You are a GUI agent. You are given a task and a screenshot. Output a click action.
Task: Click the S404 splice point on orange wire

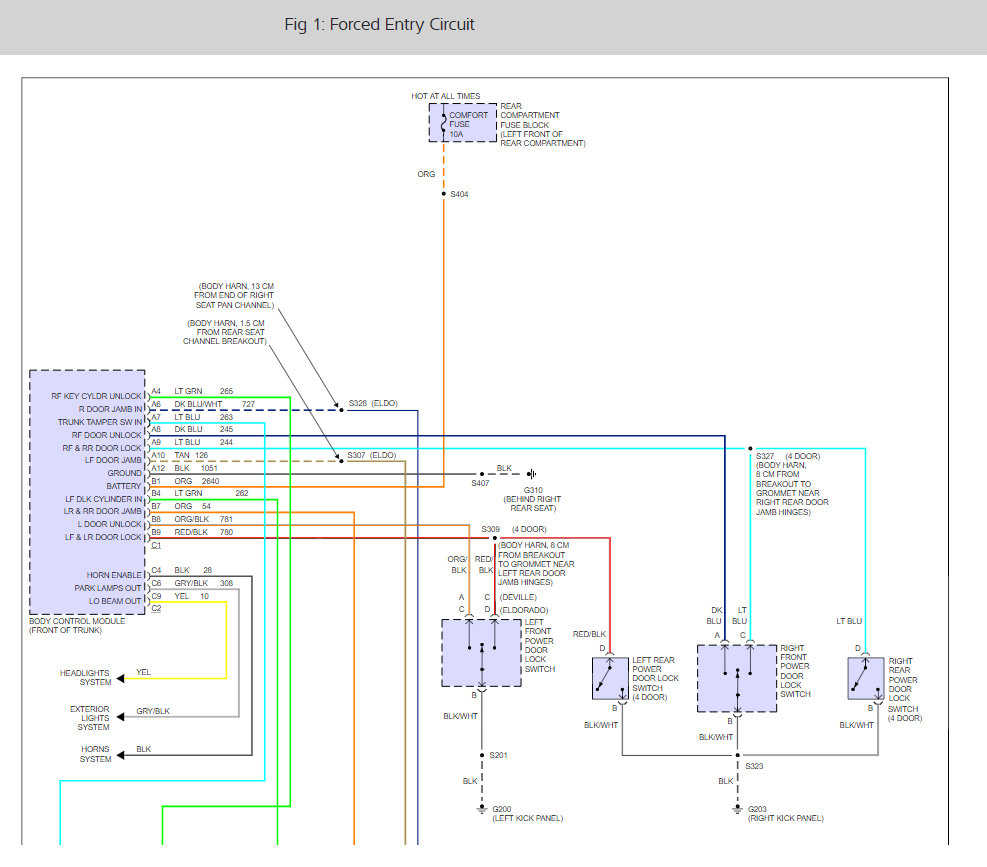click(x=444, y=194)
